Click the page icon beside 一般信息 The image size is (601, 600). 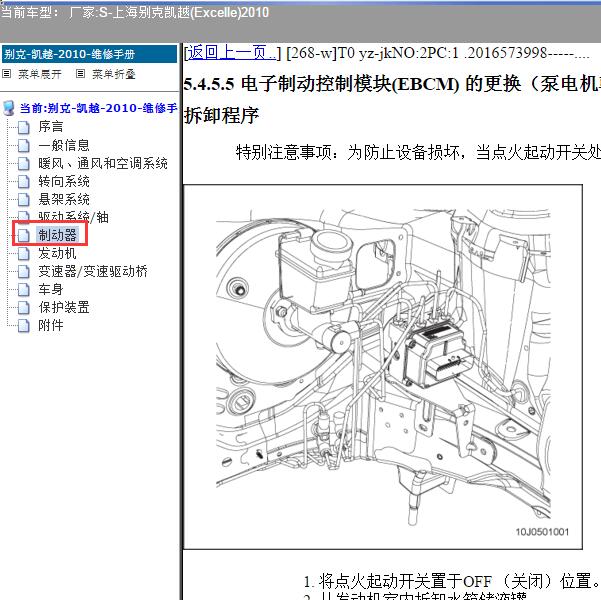coord(24,145)
